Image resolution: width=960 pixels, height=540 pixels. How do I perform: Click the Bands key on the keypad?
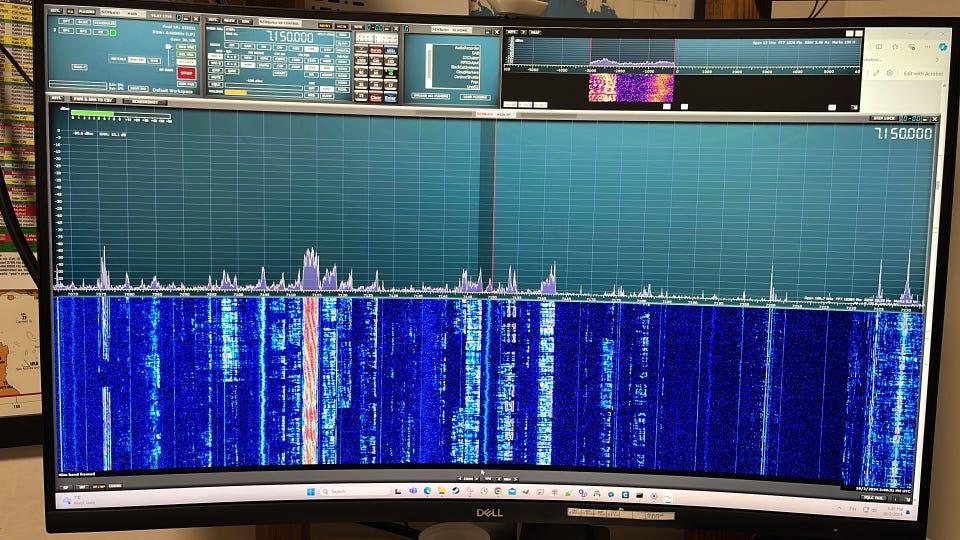pos(376,50)
